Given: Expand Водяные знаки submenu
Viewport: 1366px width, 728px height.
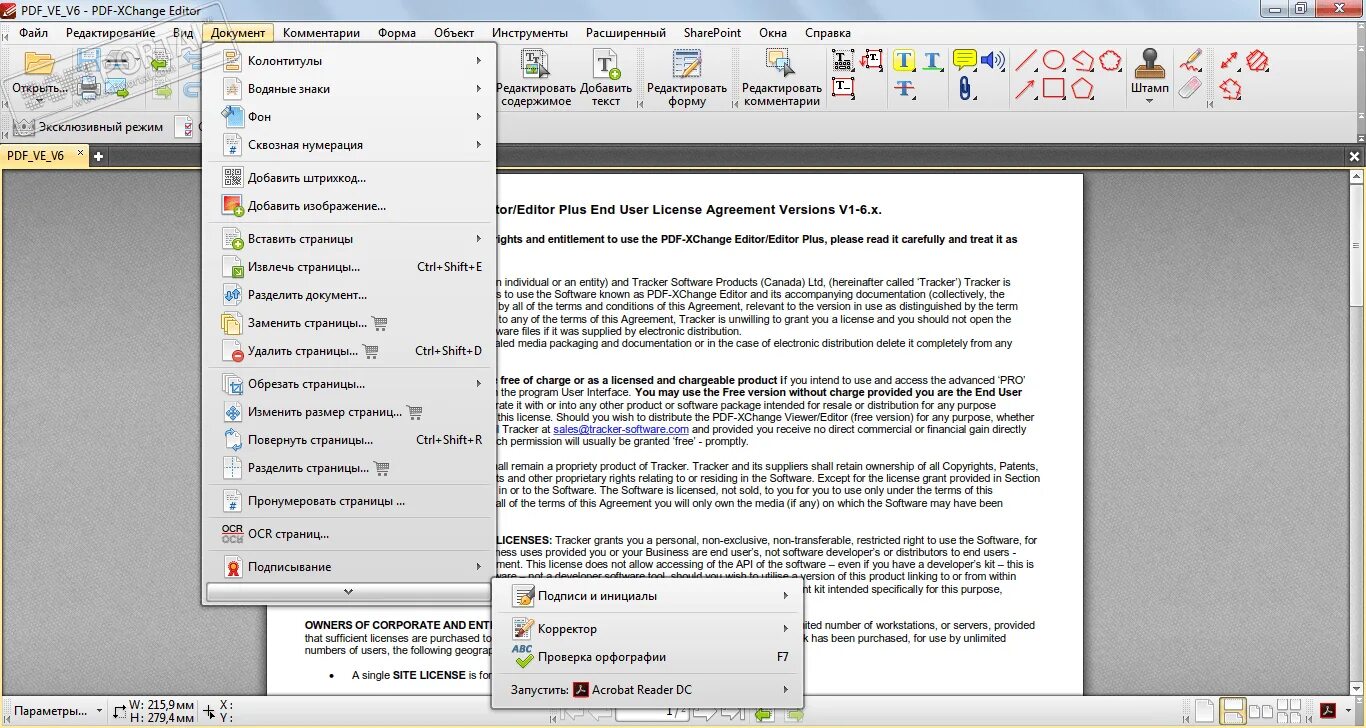Looking at the screenshot, I should pos(348,89).
